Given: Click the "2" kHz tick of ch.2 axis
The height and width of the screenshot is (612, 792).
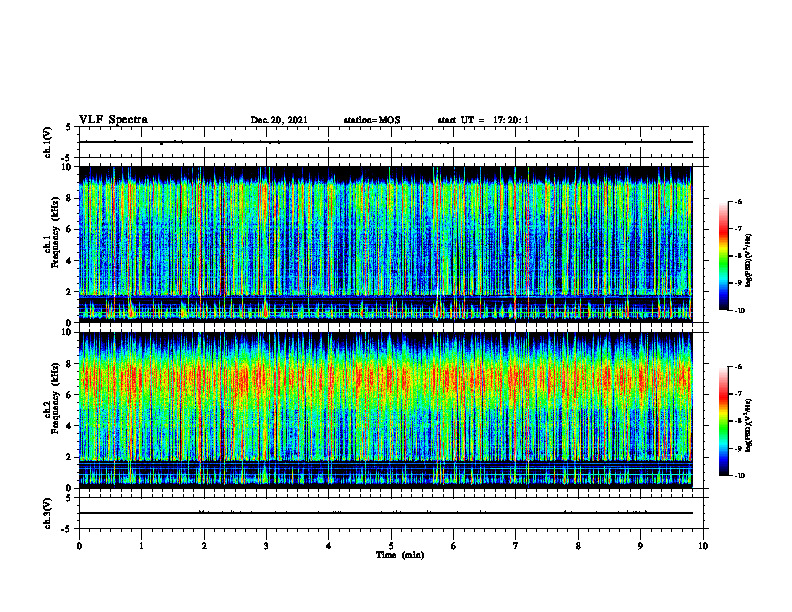Looking at the screenshot, I should (69, 457).
